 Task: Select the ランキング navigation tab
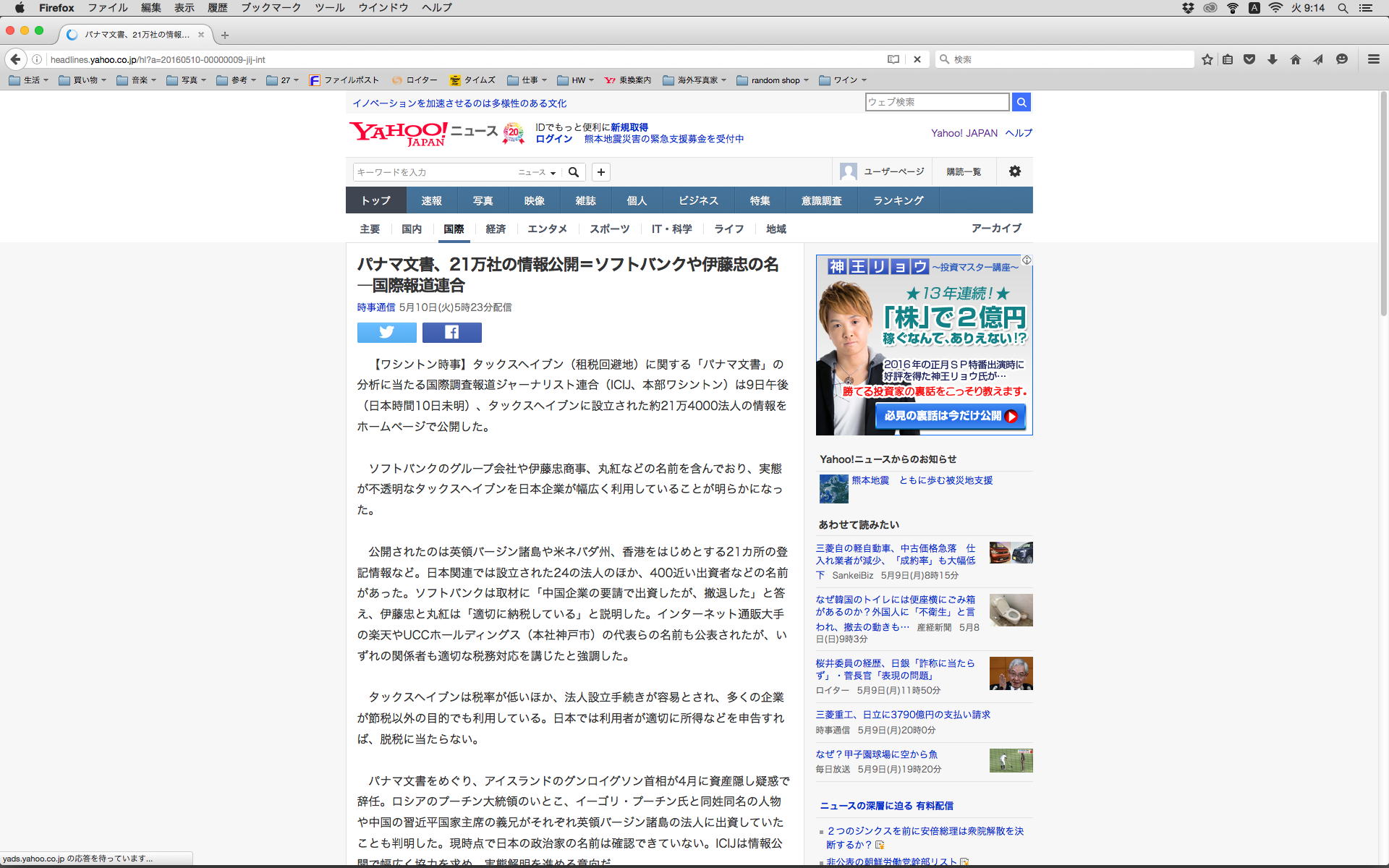[x=898, y=200]
